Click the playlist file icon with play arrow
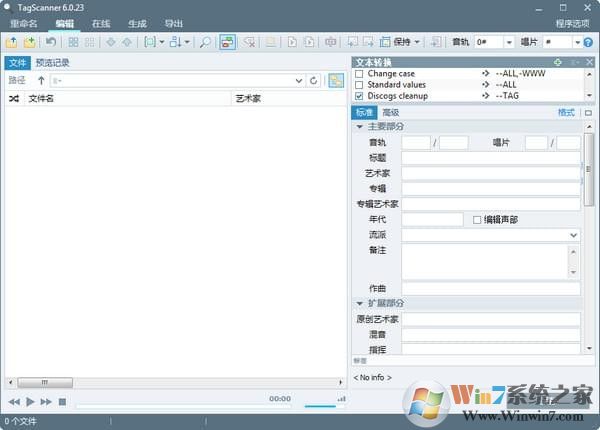The width and height of the screenshot is (600, 430). point(292,42)
